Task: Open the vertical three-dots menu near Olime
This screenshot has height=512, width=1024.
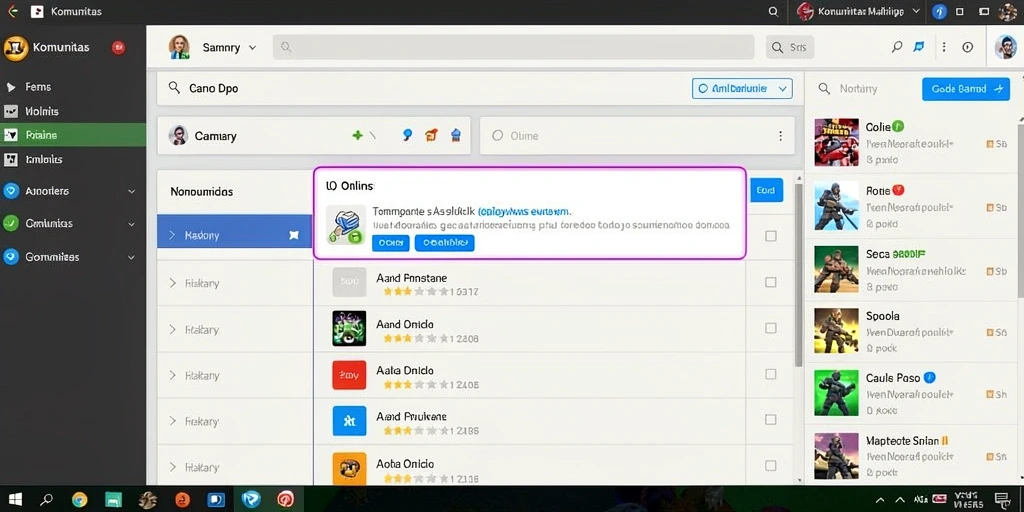Action: [780, 136]
